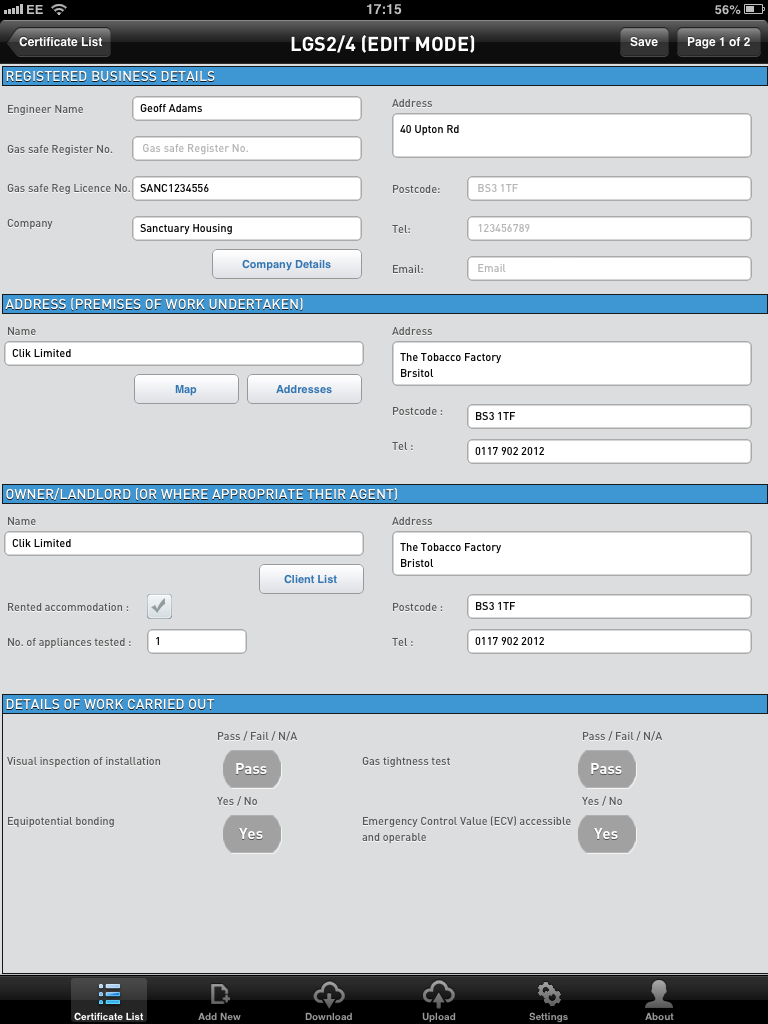
Task: Switch to Page 1 of 2 button
Action: point(718,42)
